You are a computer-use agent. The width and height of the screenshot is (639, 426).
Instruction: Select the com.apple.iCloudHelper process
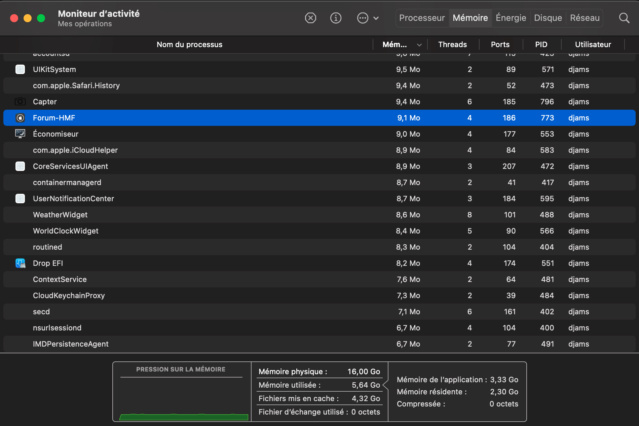click(319, 150)
